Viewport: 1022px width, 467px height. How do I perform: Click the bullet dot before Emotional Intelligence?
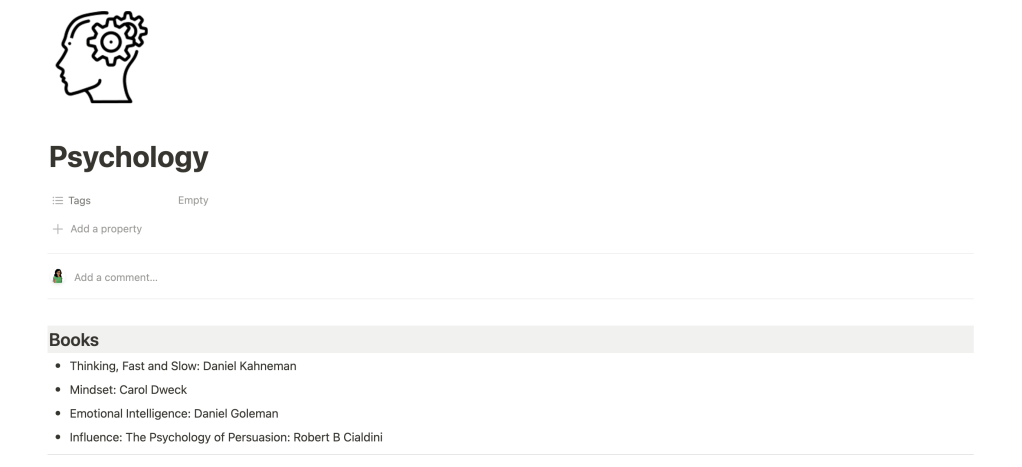(x=59, y=414)
